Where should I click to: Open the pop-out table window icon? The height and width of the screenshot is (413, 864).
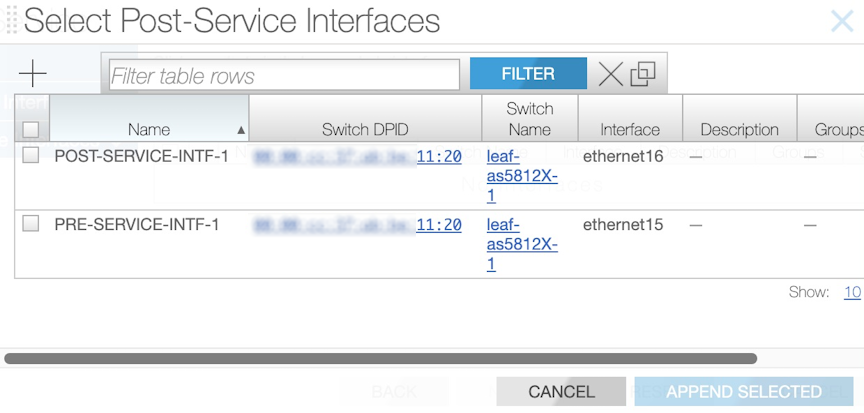pyautogui.click(x=643, y=73)
